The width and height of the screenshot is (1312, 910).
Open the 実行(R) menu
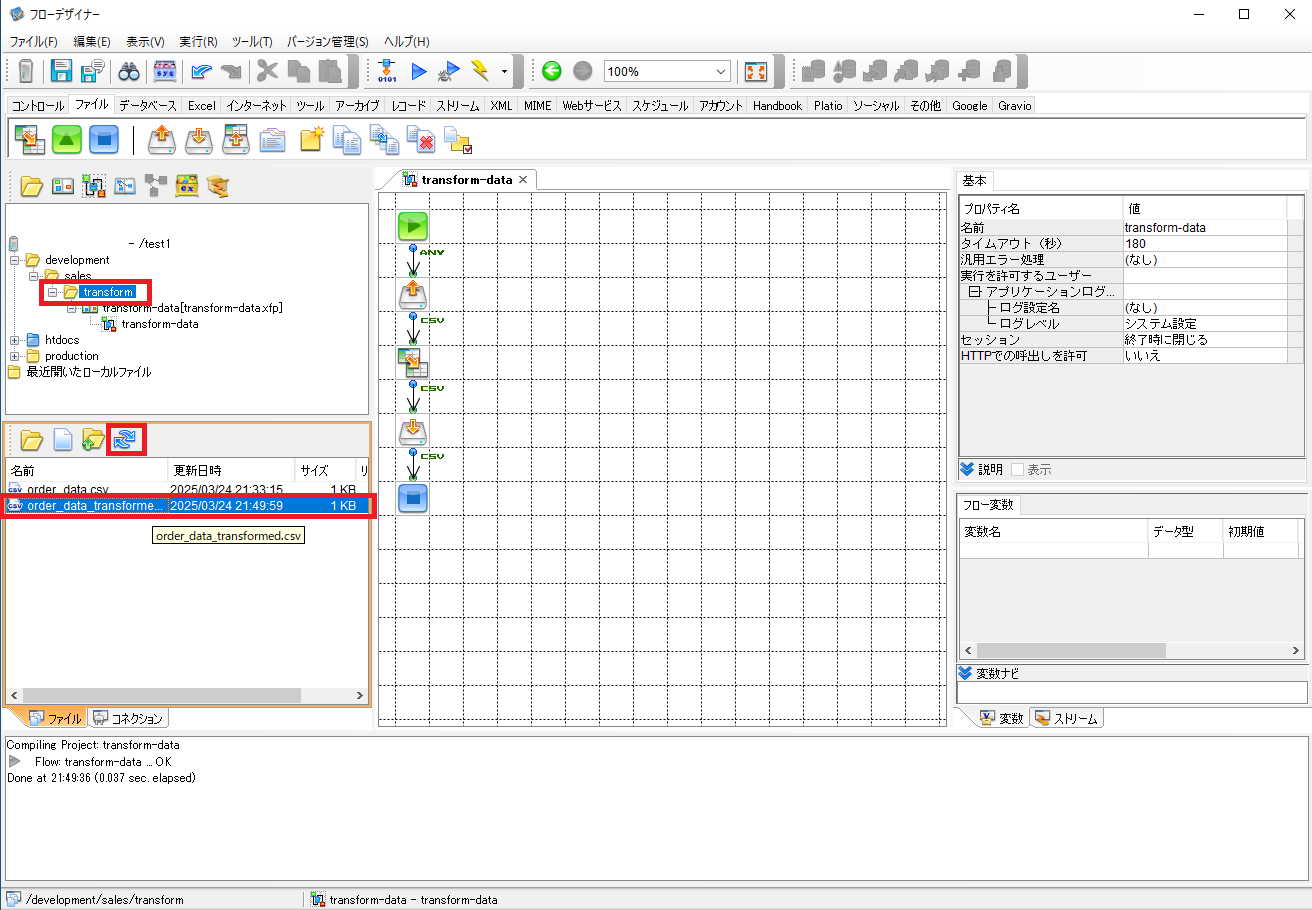(198, 41)
